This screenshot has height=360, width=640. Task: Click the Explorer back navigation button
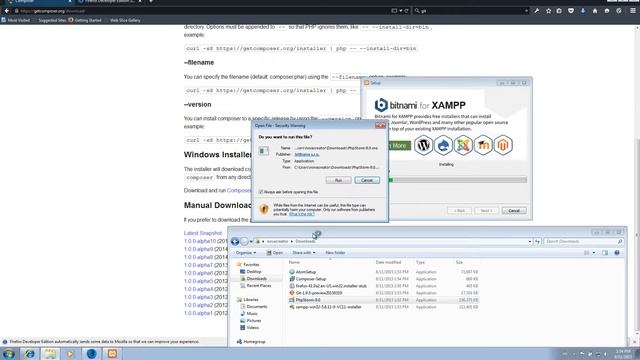pyautogui.click(x=235, y=242)
